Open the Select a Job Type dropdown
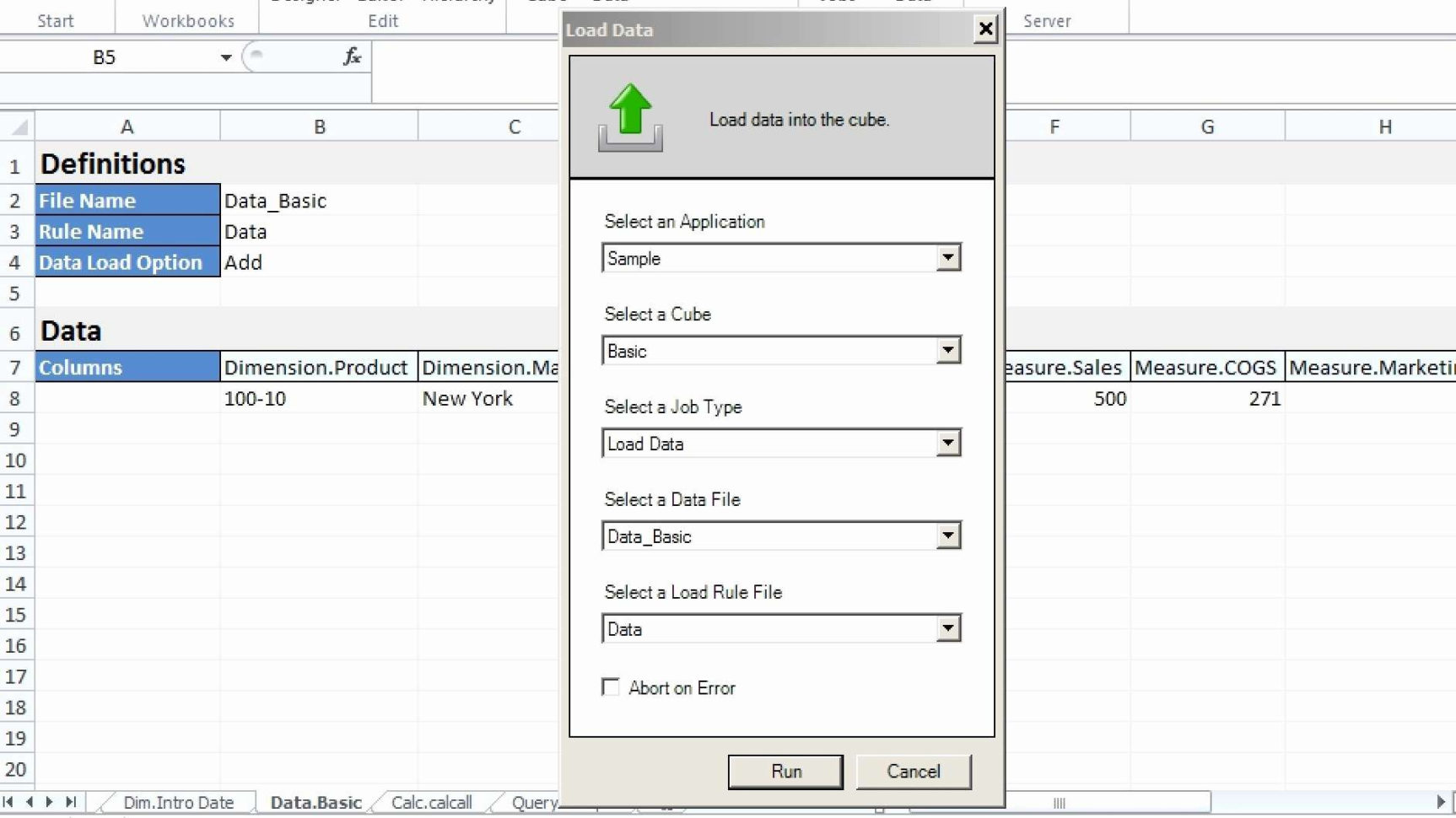Screen dimensions: 1456x818 (948, 443)
